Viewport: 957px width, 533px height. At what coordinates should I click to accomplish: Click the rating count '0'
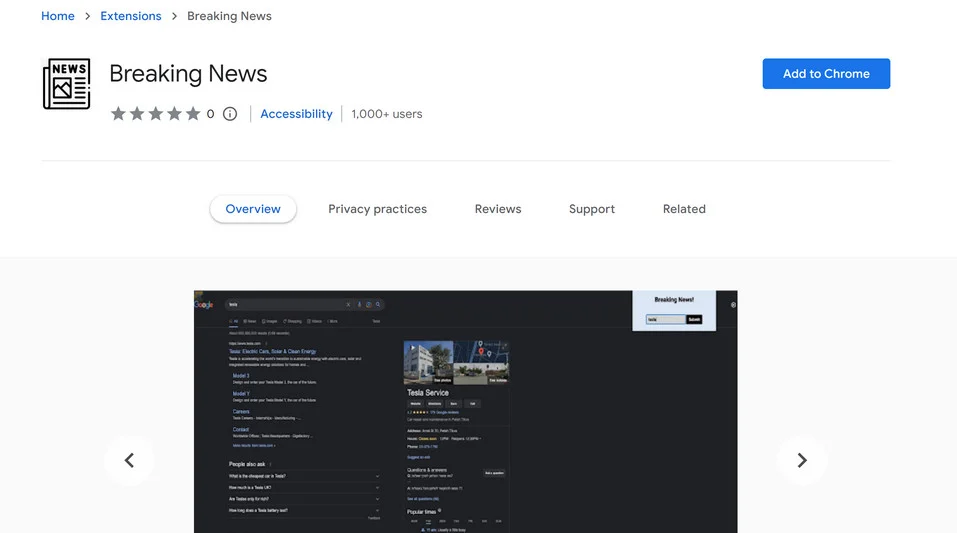211,114
